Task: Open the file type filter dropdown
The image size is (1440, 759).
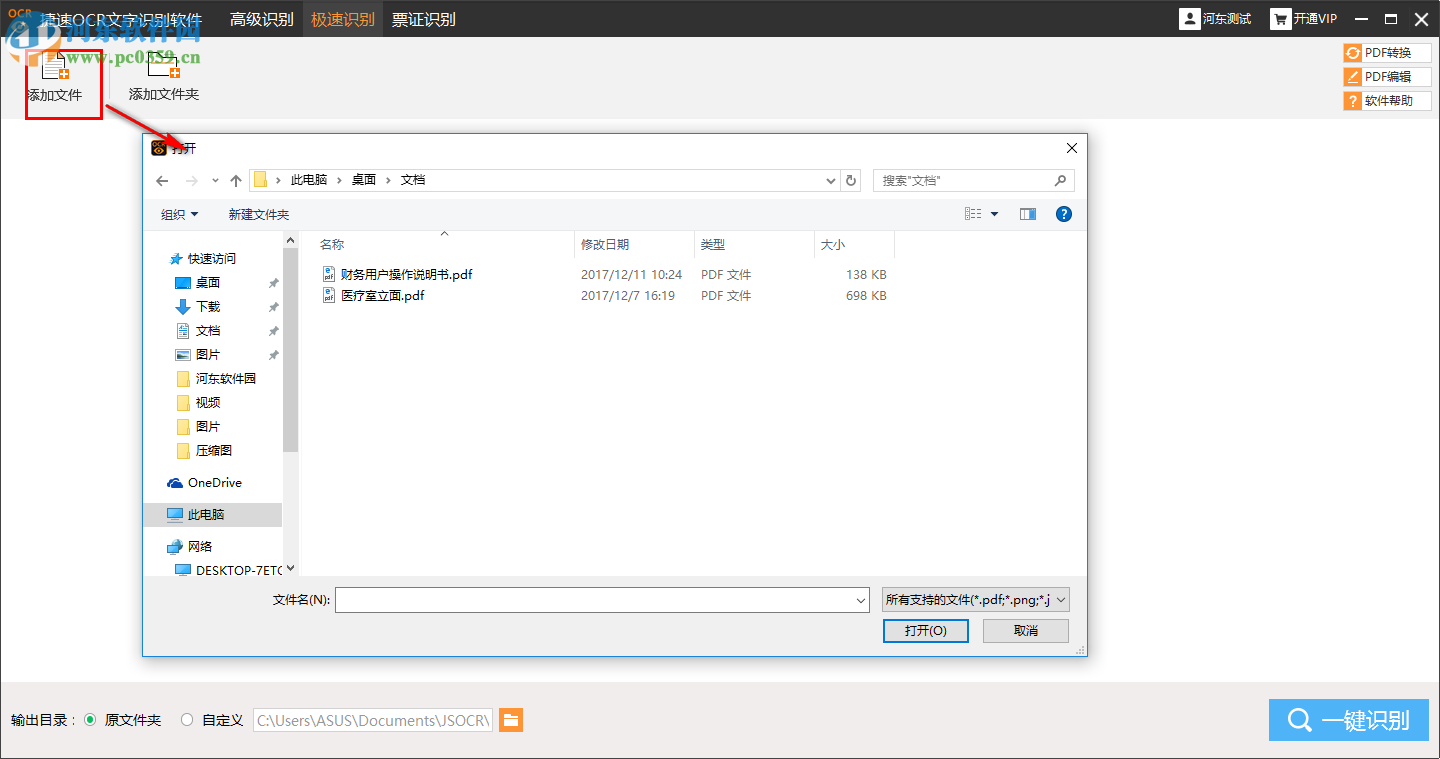Action: click(x=972, y=599)
